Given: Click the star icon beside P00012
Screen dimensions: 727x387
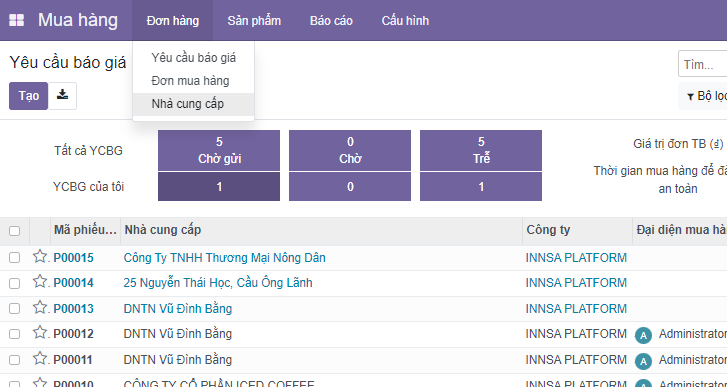Looking at the screenshot, I should (40, 333).
